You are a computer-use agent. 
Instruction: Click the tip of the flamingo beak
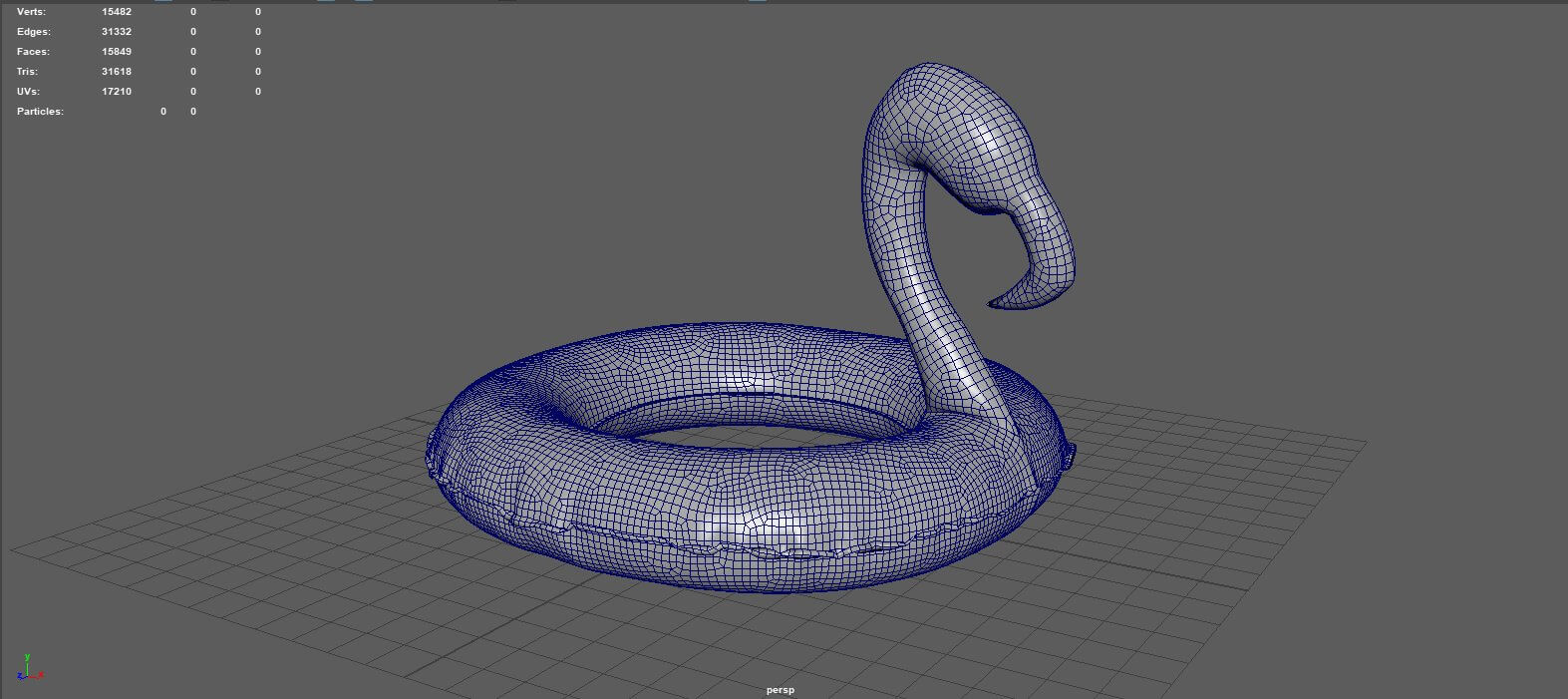(x=994, y=303)
